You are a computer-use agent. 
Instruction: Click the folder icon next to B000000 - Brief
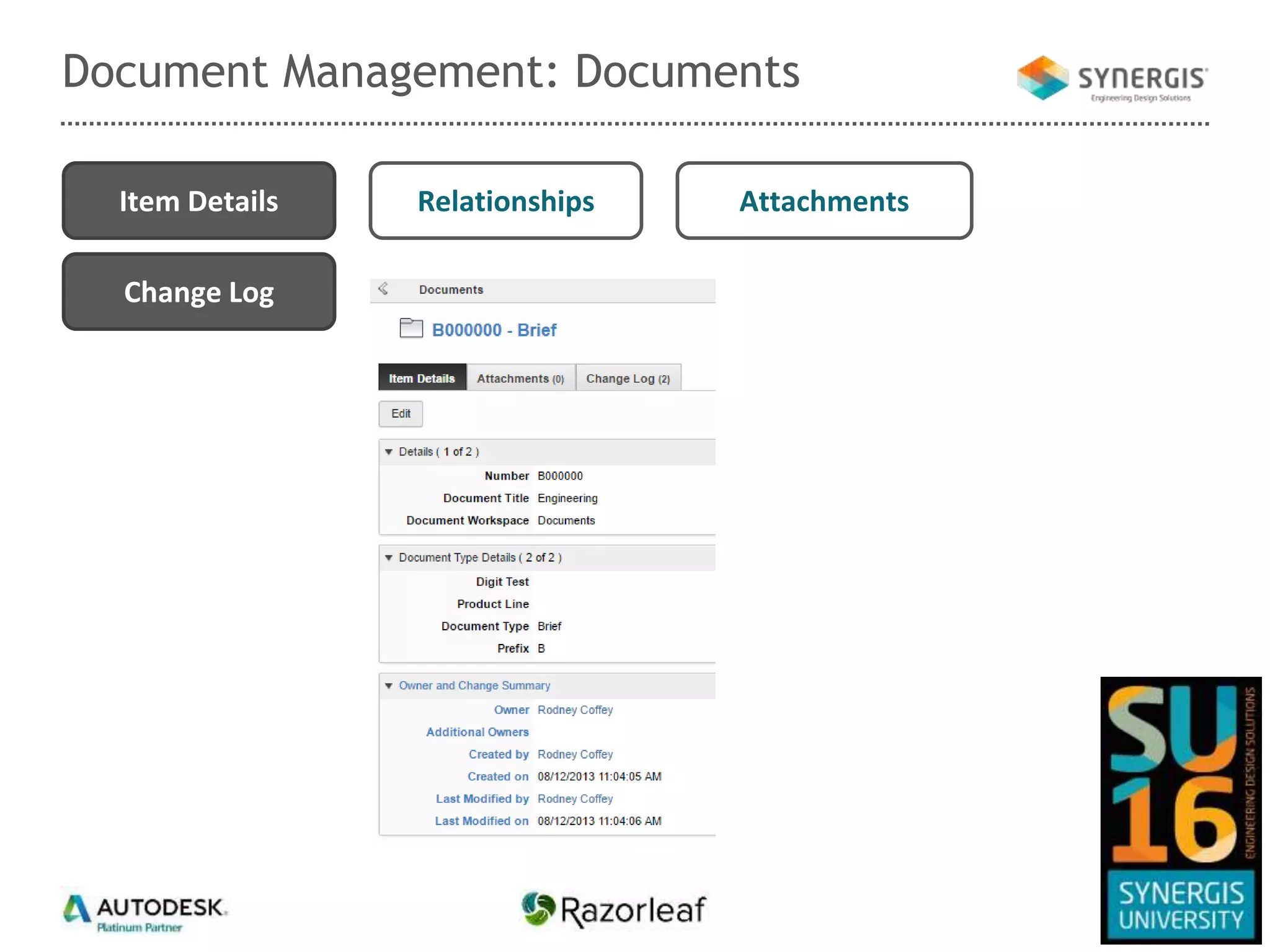point(411,328)
